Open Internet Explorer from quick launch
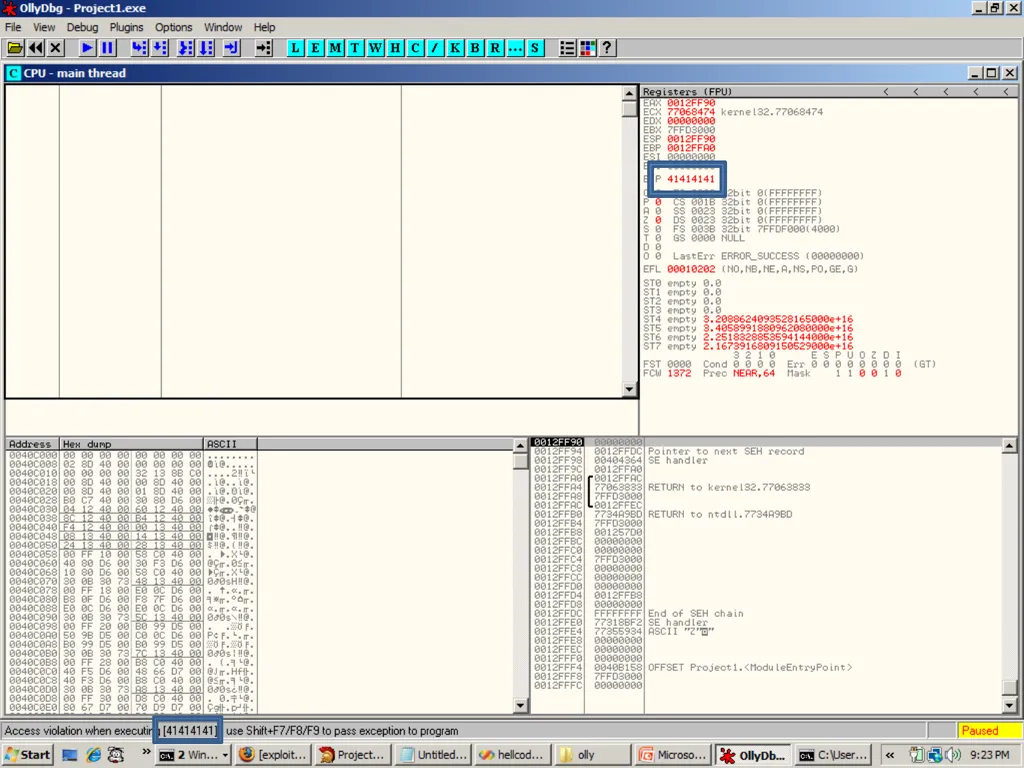Screen dimensions: 1024x768 (x=93, y=755)
